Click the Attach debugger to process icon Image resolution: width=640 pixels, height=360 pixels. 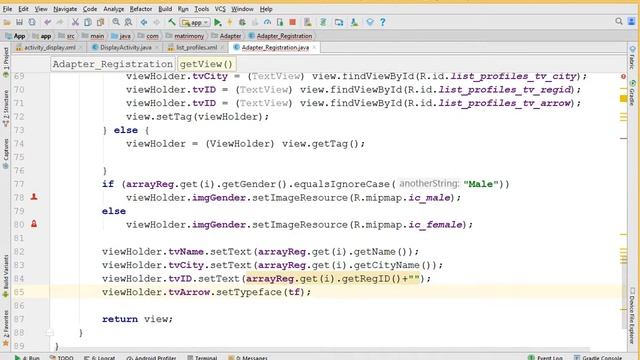pyautogui.click(x=280, y=22)
